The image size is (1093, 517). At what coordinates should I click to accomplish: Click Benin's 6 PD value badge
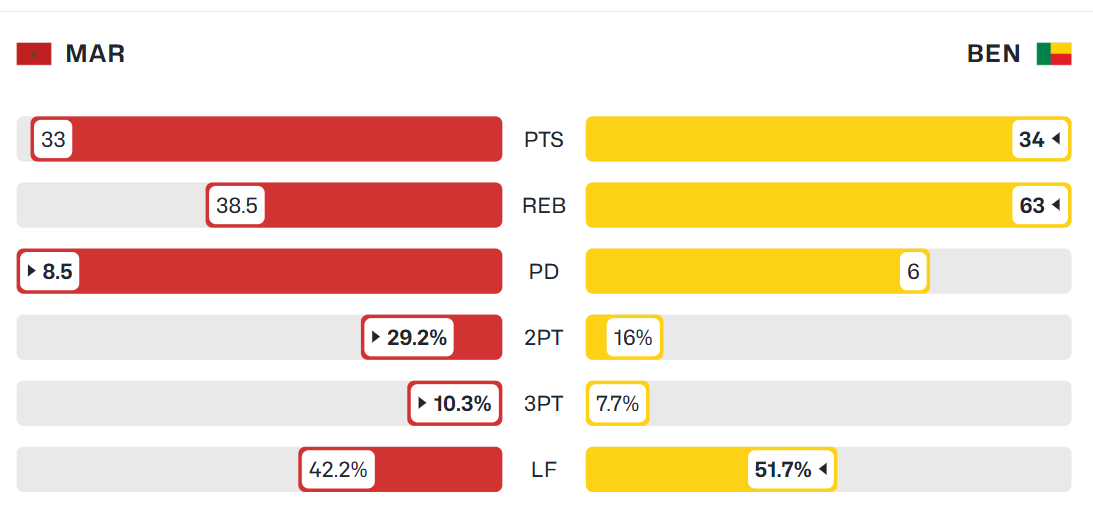(913, 272)
